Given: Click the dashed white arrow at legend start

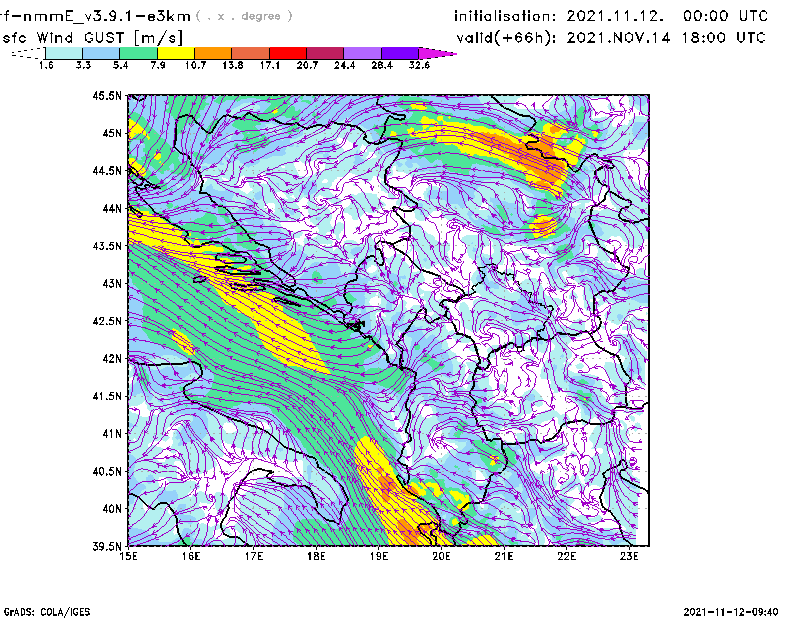Looking at the screenshot, I should [x=28, y=53].
